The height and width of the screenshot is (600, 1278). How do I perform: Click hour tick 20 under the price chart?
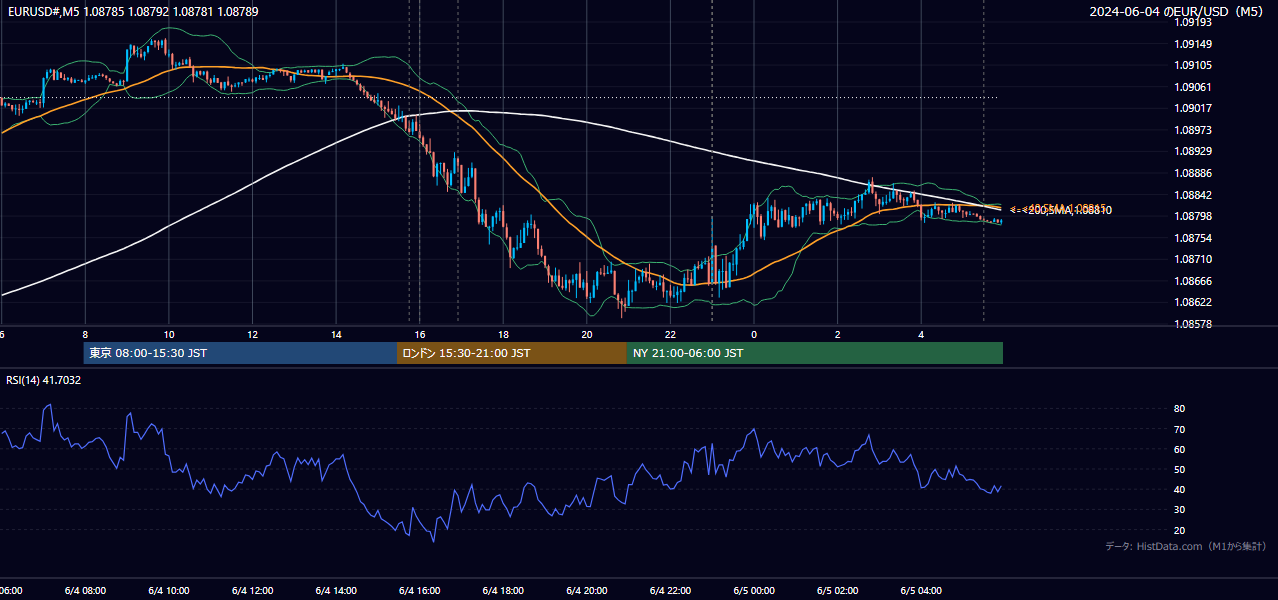click(587, 334)
